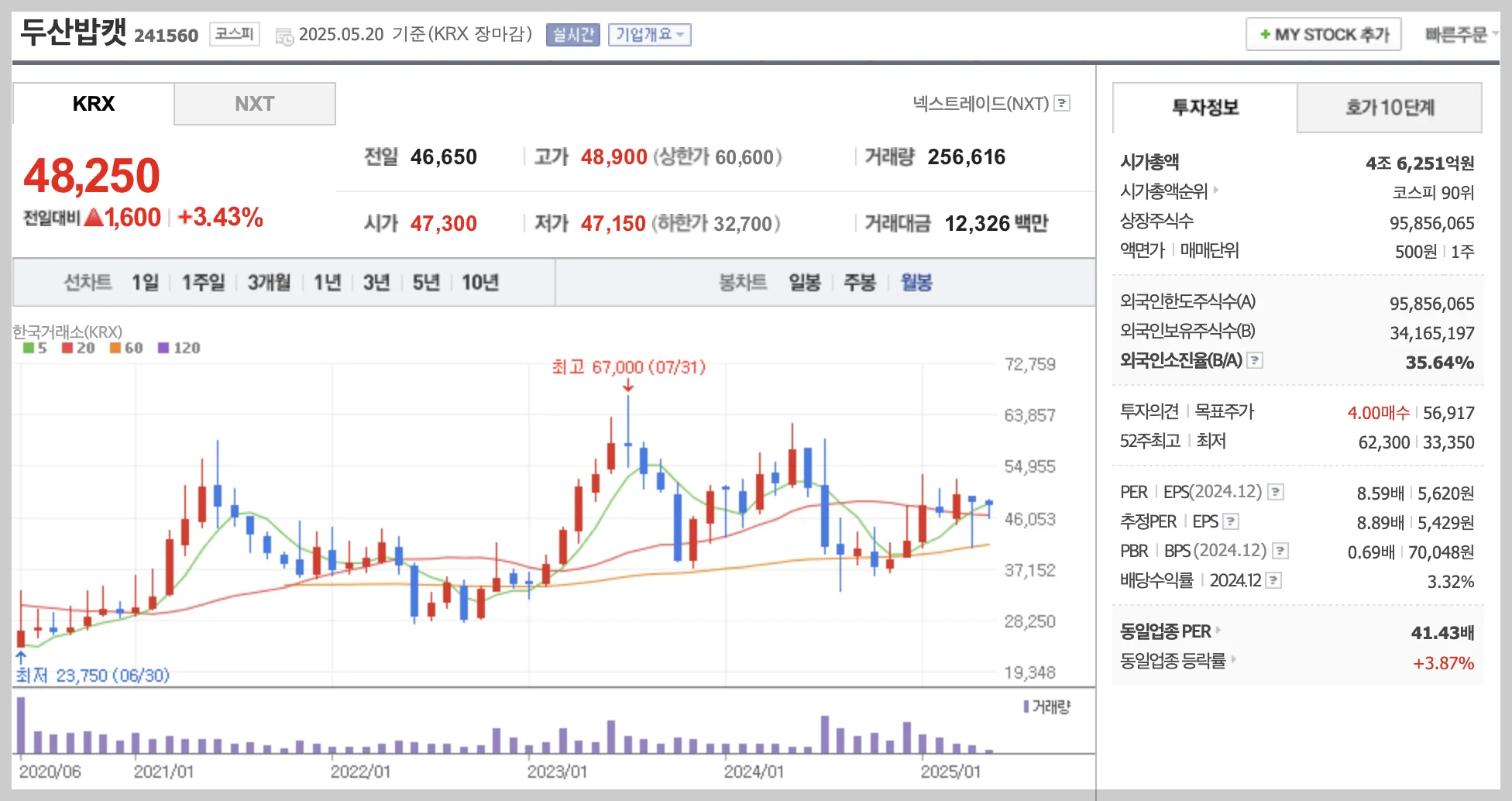
Task: Switch the candle chart to 월봉
Action: tap(916, 283)
